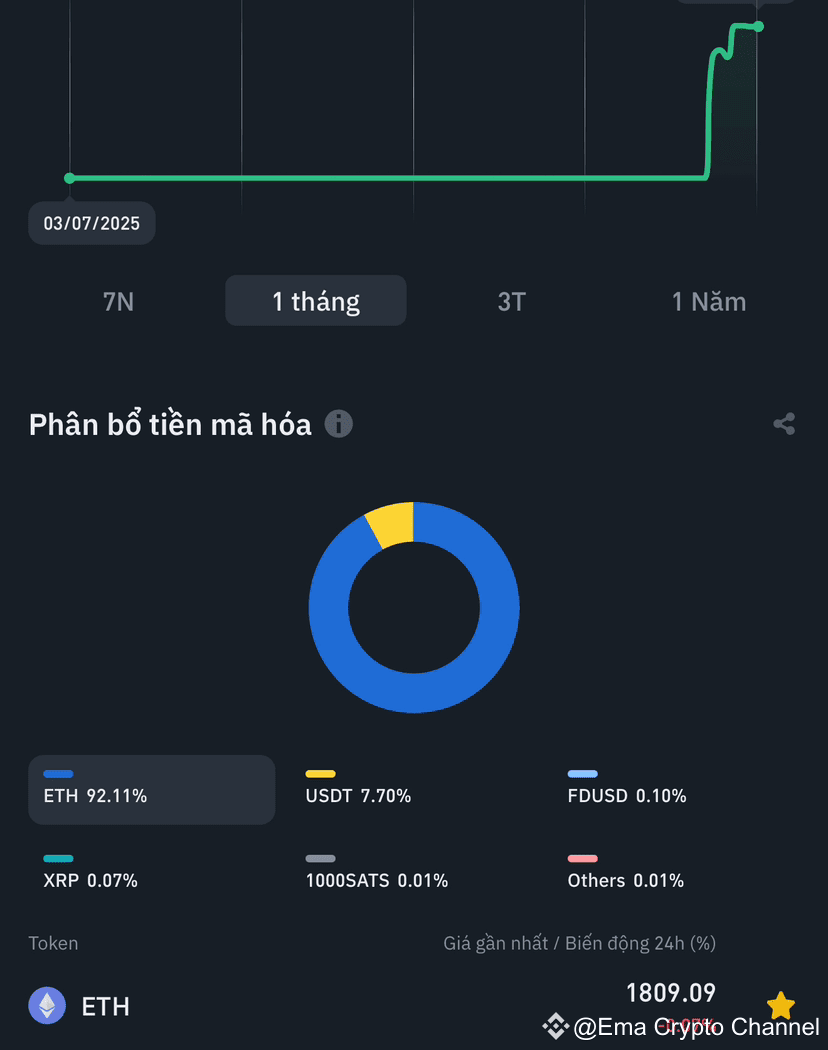Image resolution: width=828 pixels, height=1050 pixels.
Task: Switch to the 7N time range tab
Action: click(x=118, y=301)
